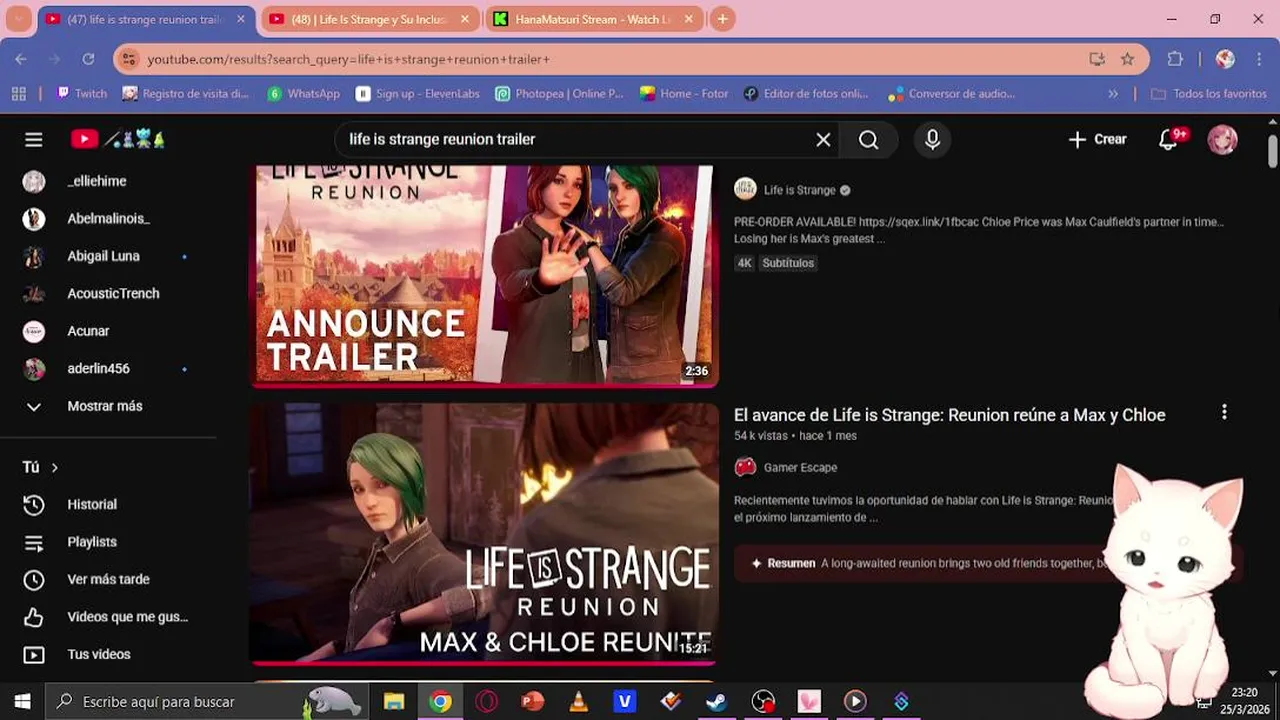Screen dimensions: 1280x720
Task: Open the Twitch bookmark
Action: (x=82, y=93)
